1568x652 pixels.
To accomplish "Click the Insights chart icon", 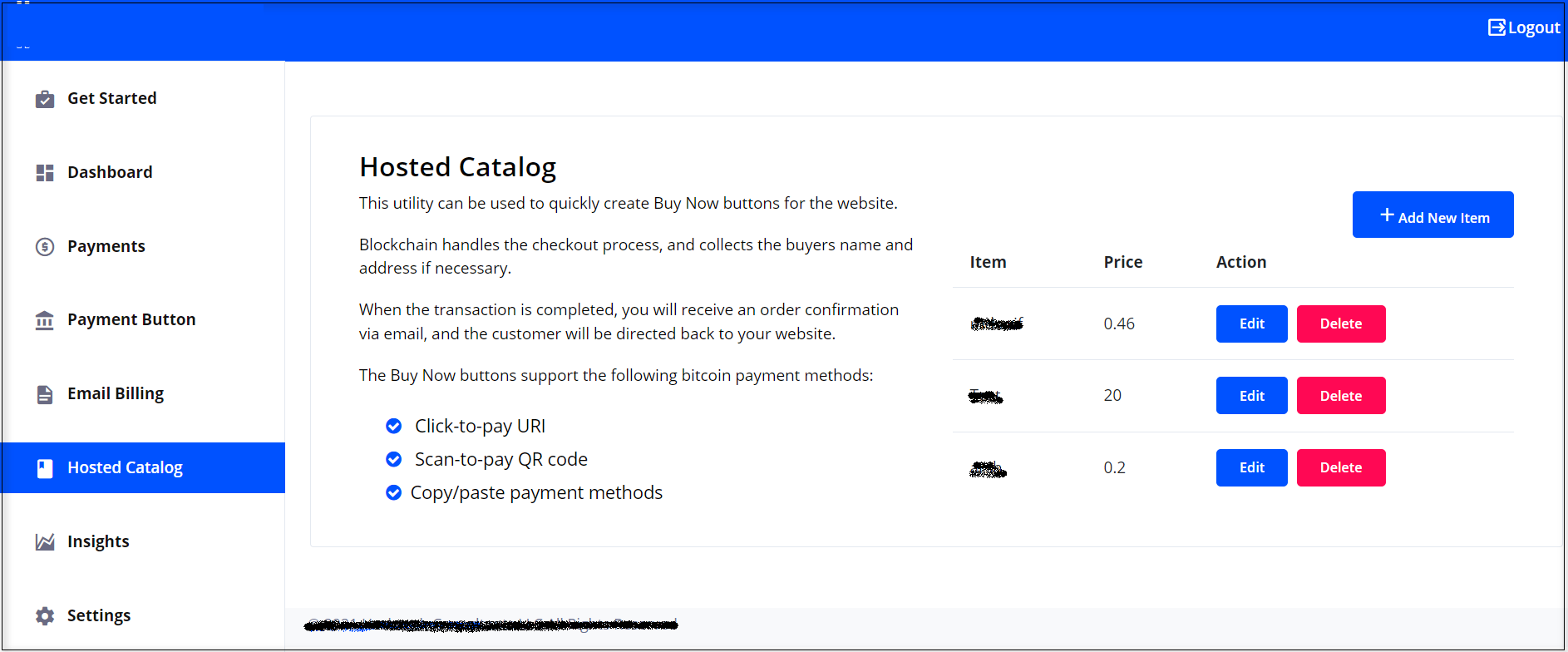I will [45, 542].
